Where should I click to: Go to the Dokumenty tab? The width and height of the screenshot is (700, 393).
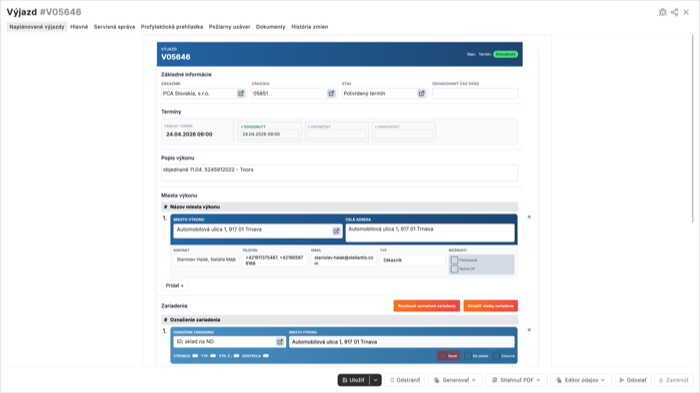click(x=271, y=27)
